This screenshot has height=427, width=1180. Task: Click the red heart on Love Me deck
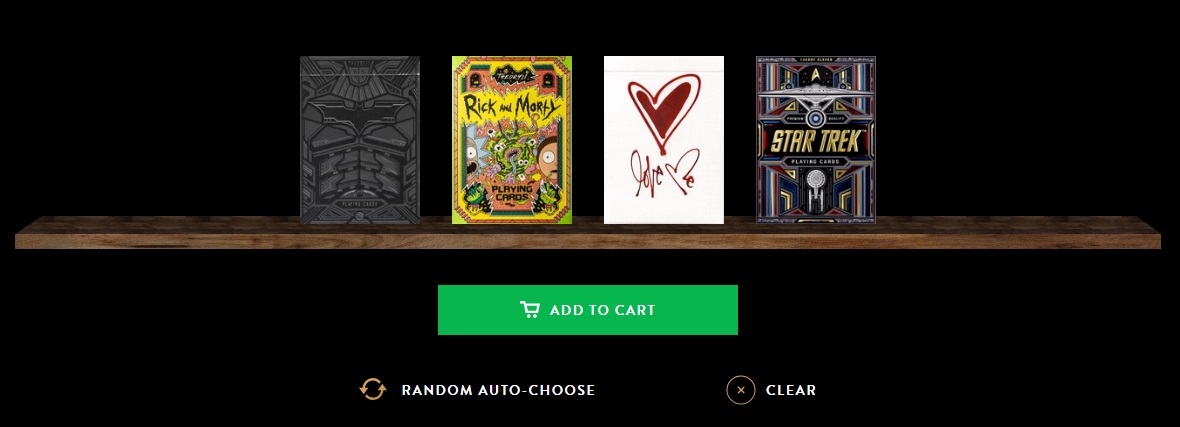[x=664, y=110]
